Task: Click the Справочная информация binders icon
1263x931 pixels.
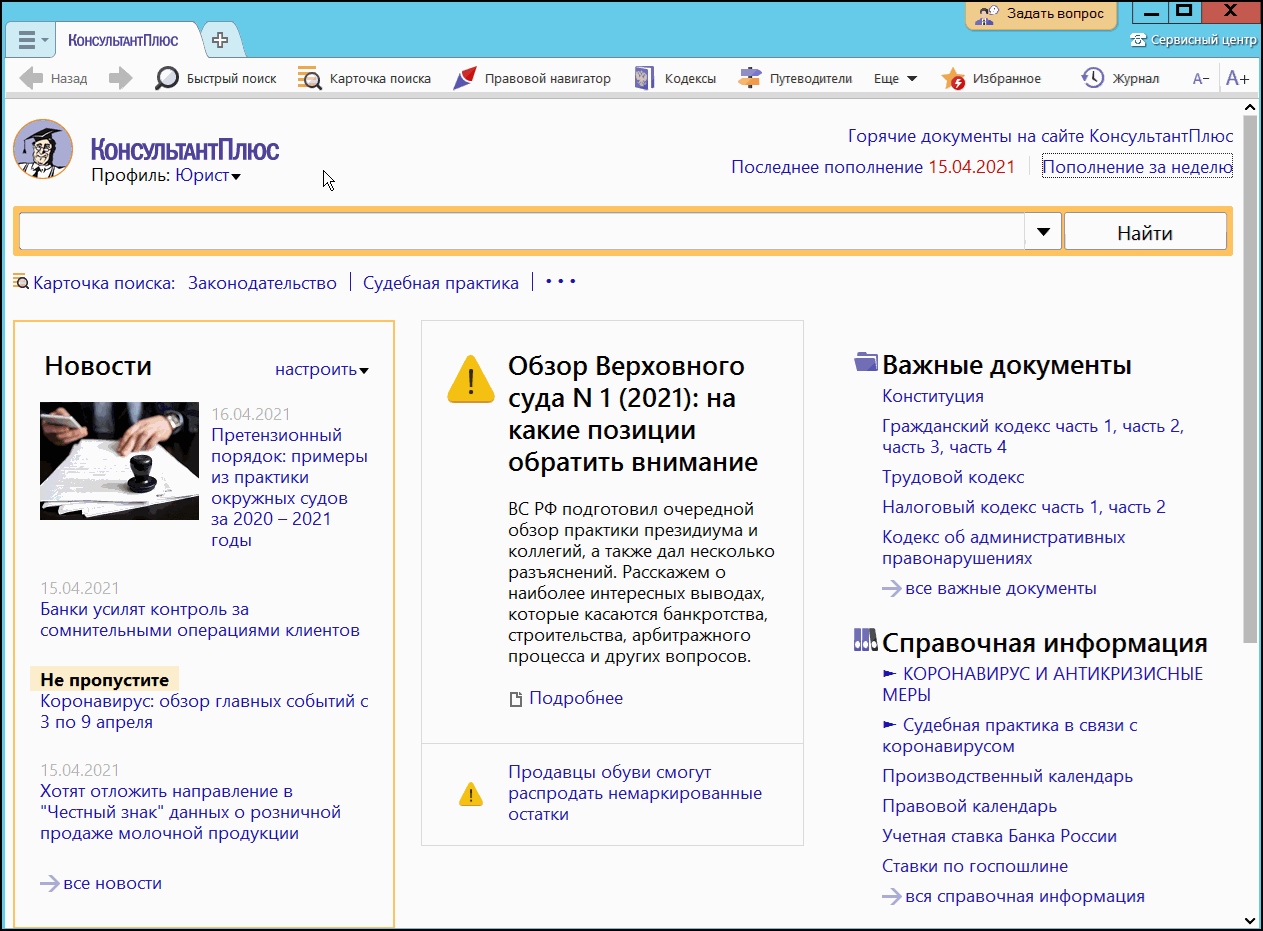Action: coord(866,640)
